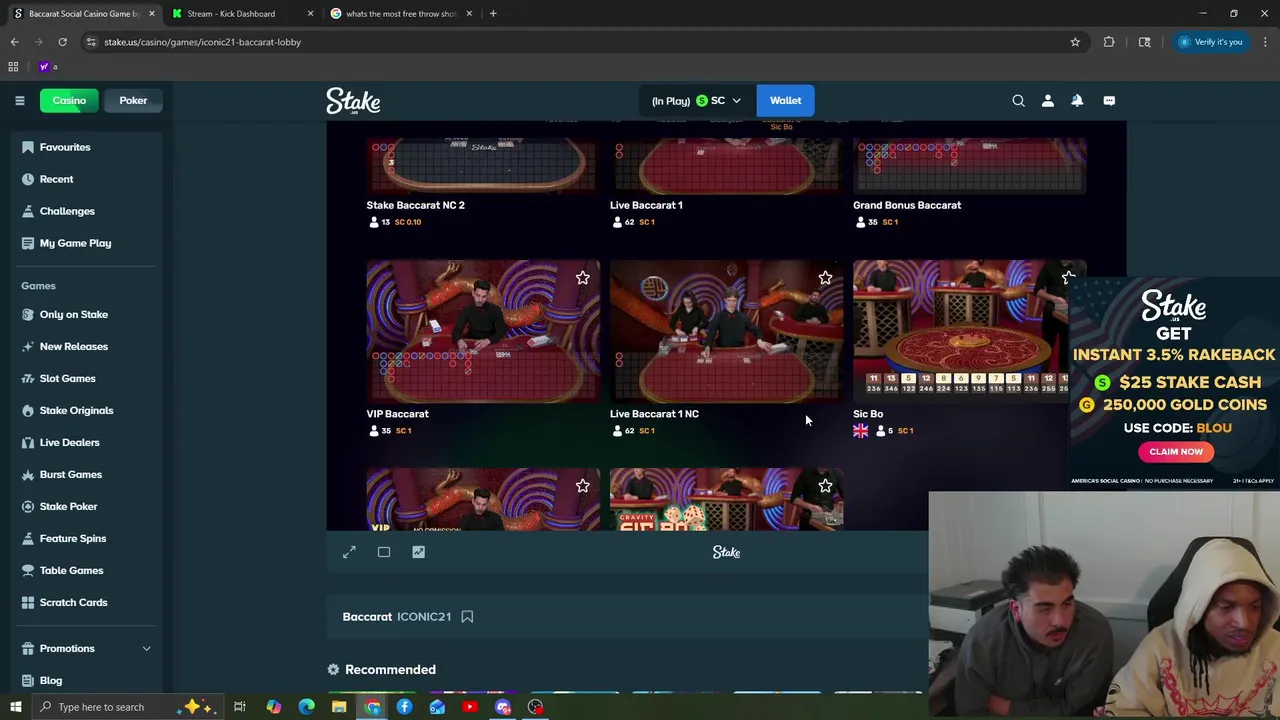The height and width of the screenshot is (720, 1280).
Task: Close the Kick Dashboard tab
Action: 310,14
